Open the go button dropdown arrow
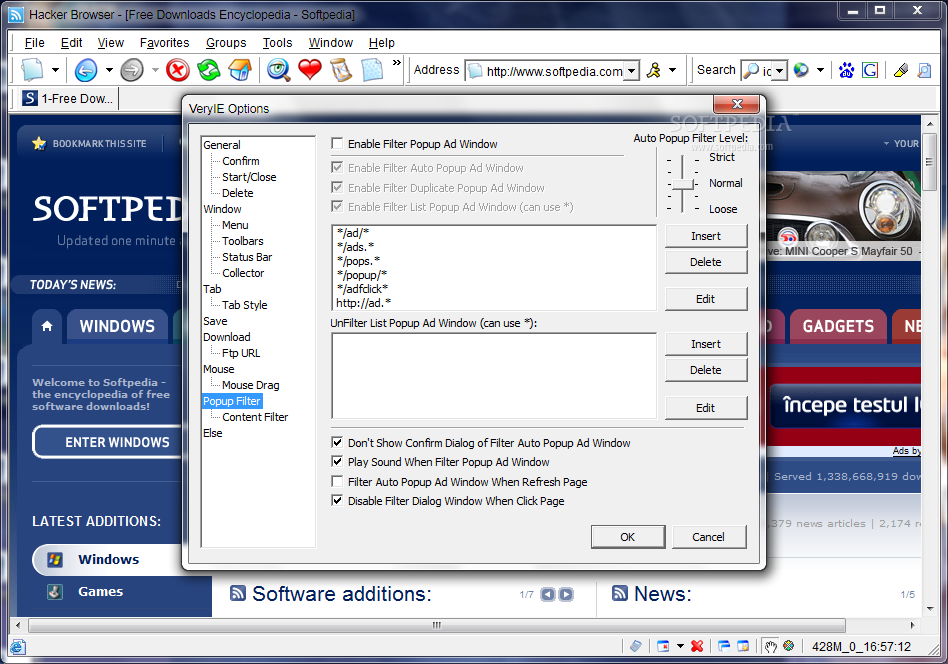This screenshot has width=948, height=664. pyautogui.click(x=672, y=71)
